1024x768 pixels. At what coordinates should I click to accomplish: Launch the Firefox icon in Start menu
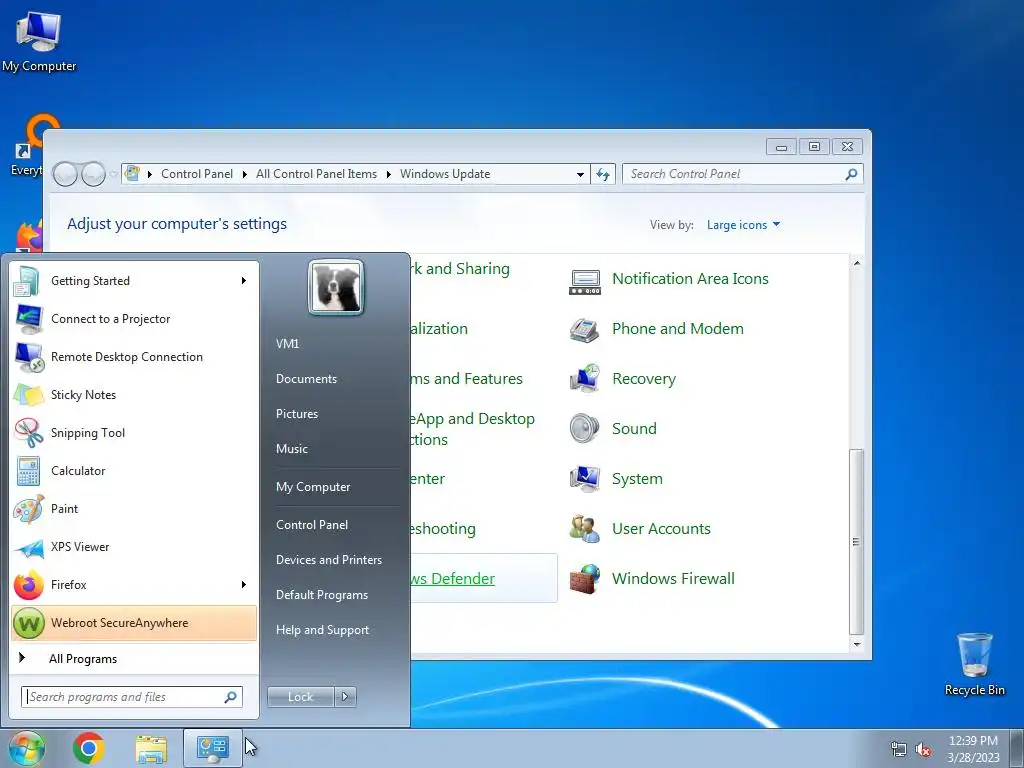click(28, 584)
